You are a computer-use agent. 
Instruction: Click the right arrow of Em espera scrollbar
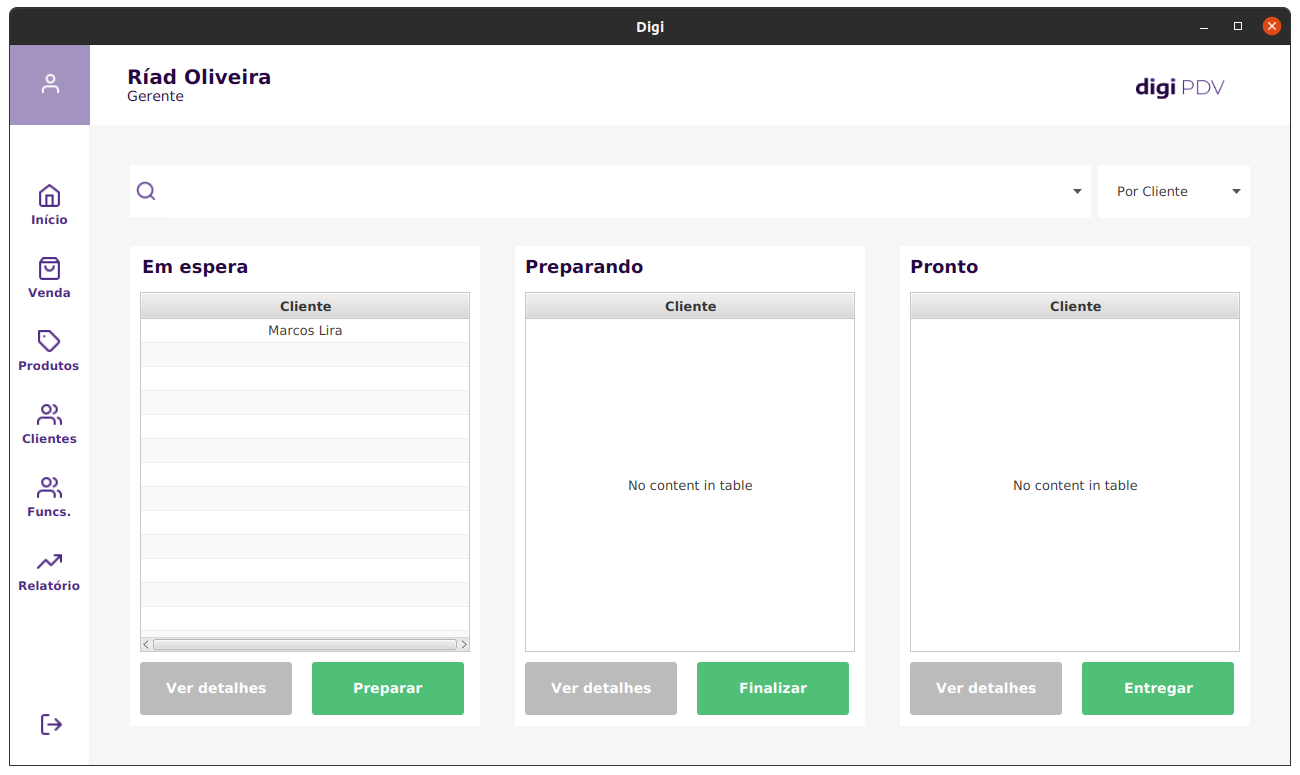coord(464,645)
